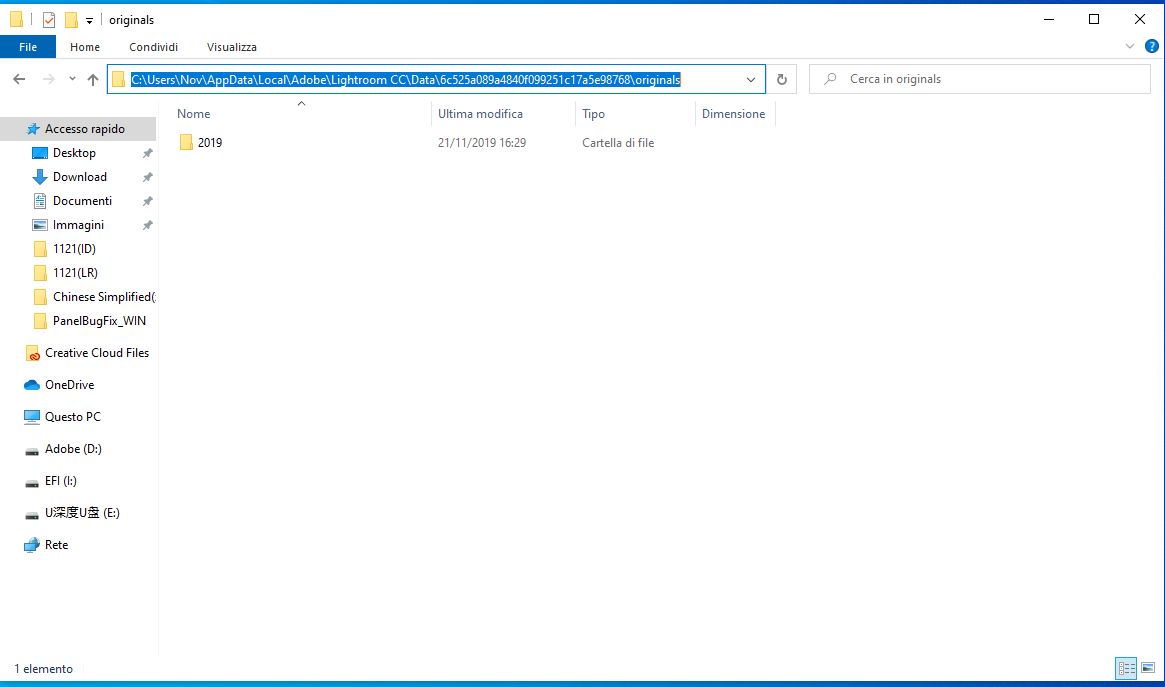Unpin Immagini from quick access
This screenshot has width=1165, height=687.
point(147,224)
